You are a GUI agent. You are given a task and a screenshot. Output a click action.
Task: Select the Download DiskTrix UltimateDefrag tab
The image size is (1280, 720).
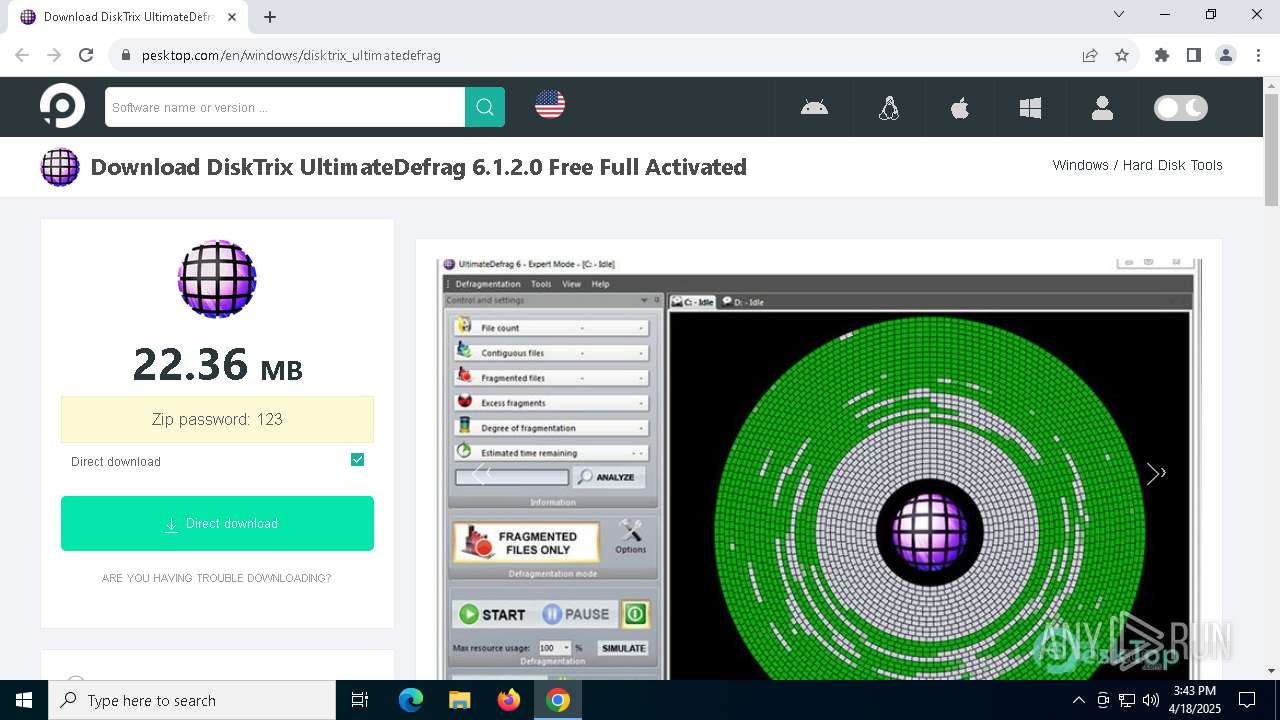[x=128, y=17]
